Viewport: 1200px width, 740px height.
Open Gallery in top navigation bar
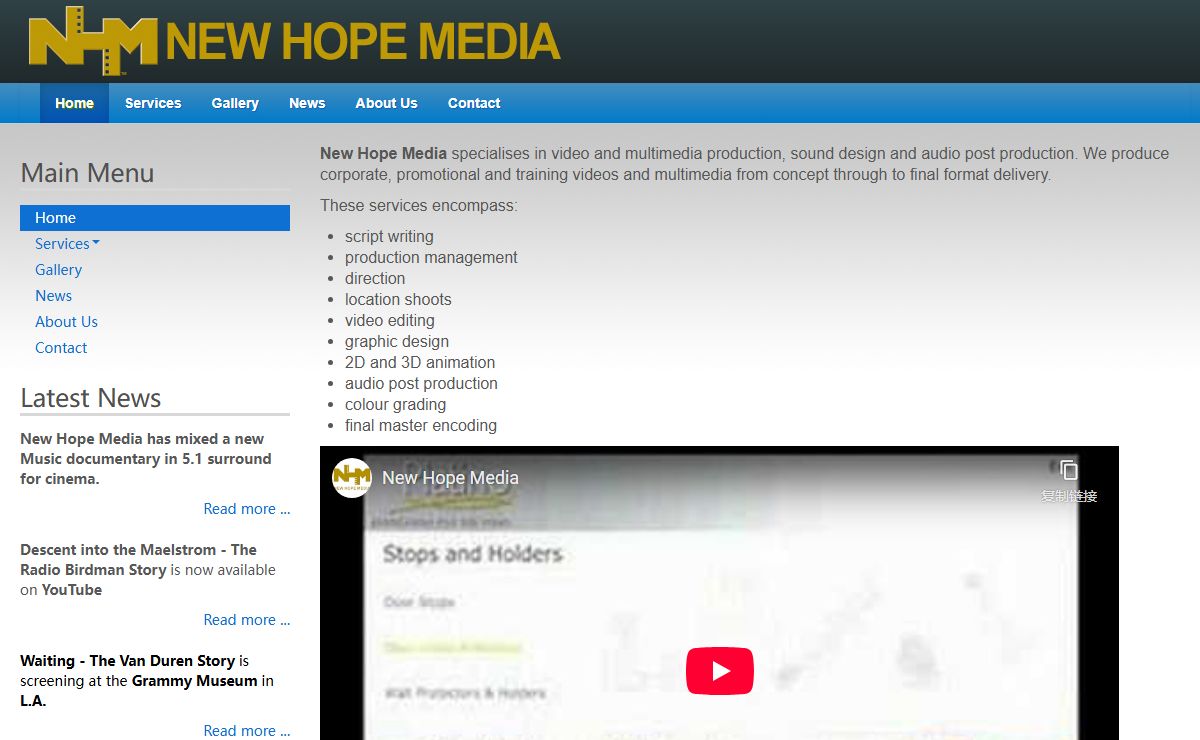pyautogui.click(x=235, y=103)
